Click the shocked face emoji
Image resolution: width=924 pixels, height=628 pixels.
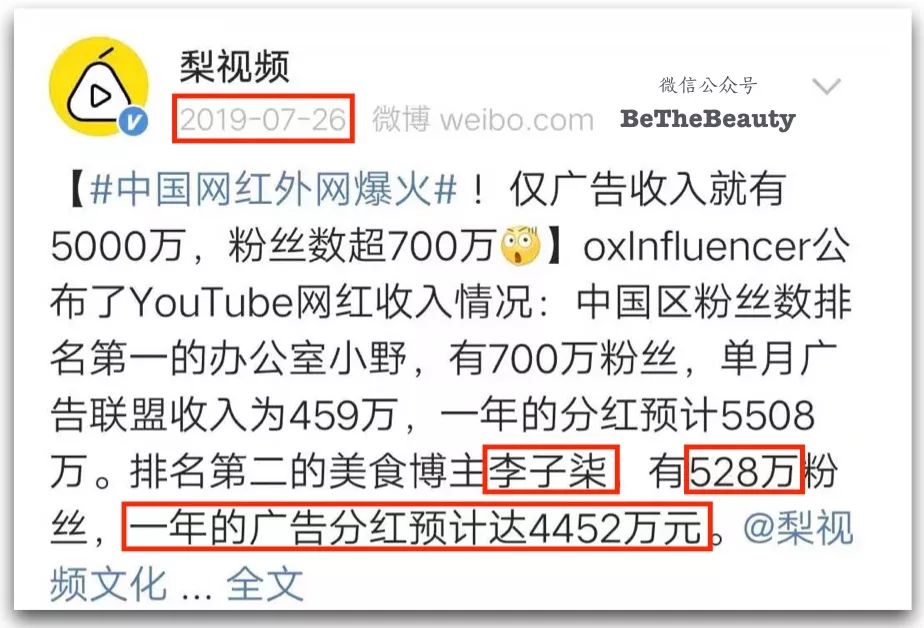[520, 246]
